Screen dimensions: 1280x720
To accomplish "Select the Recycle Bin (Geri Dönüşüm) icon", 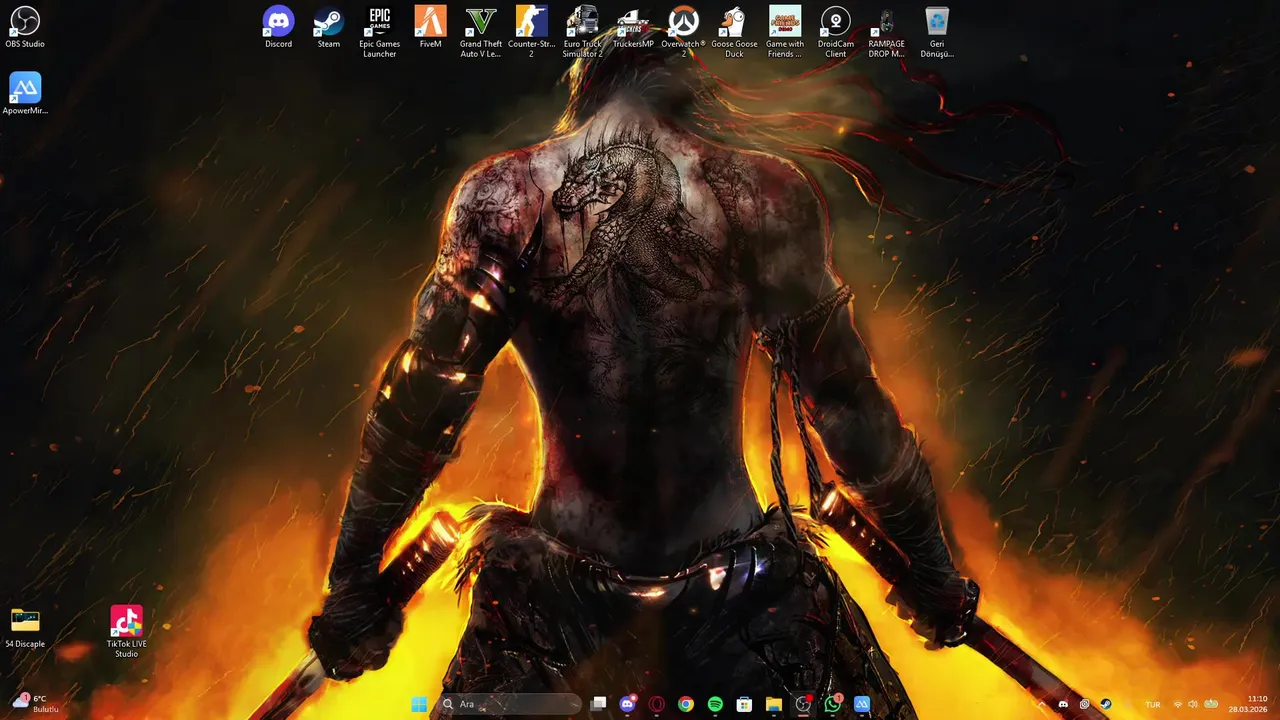I will pos(937,32).
